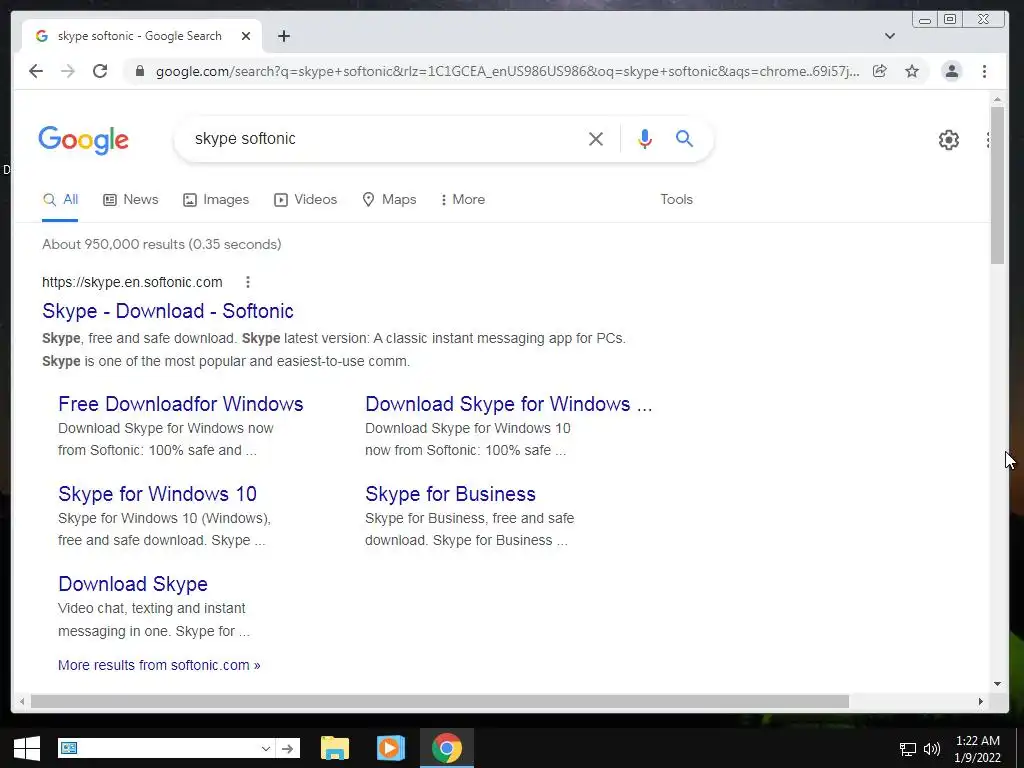Click the vertical scrollbar down arrow

997,684
